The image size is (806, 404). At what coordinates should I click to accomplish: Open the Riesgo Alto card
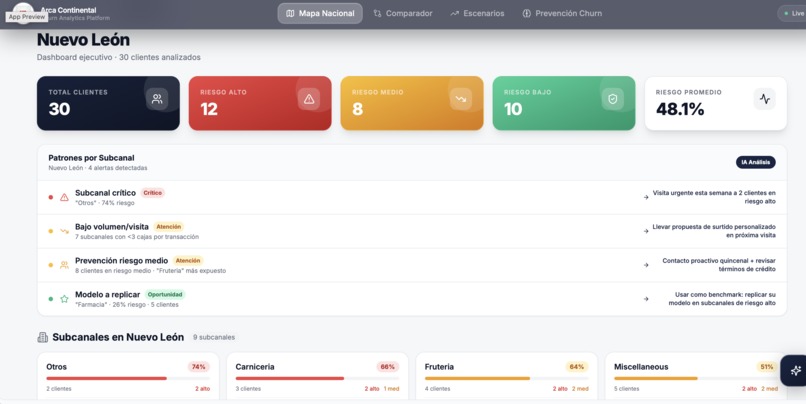tap(260, 103)
